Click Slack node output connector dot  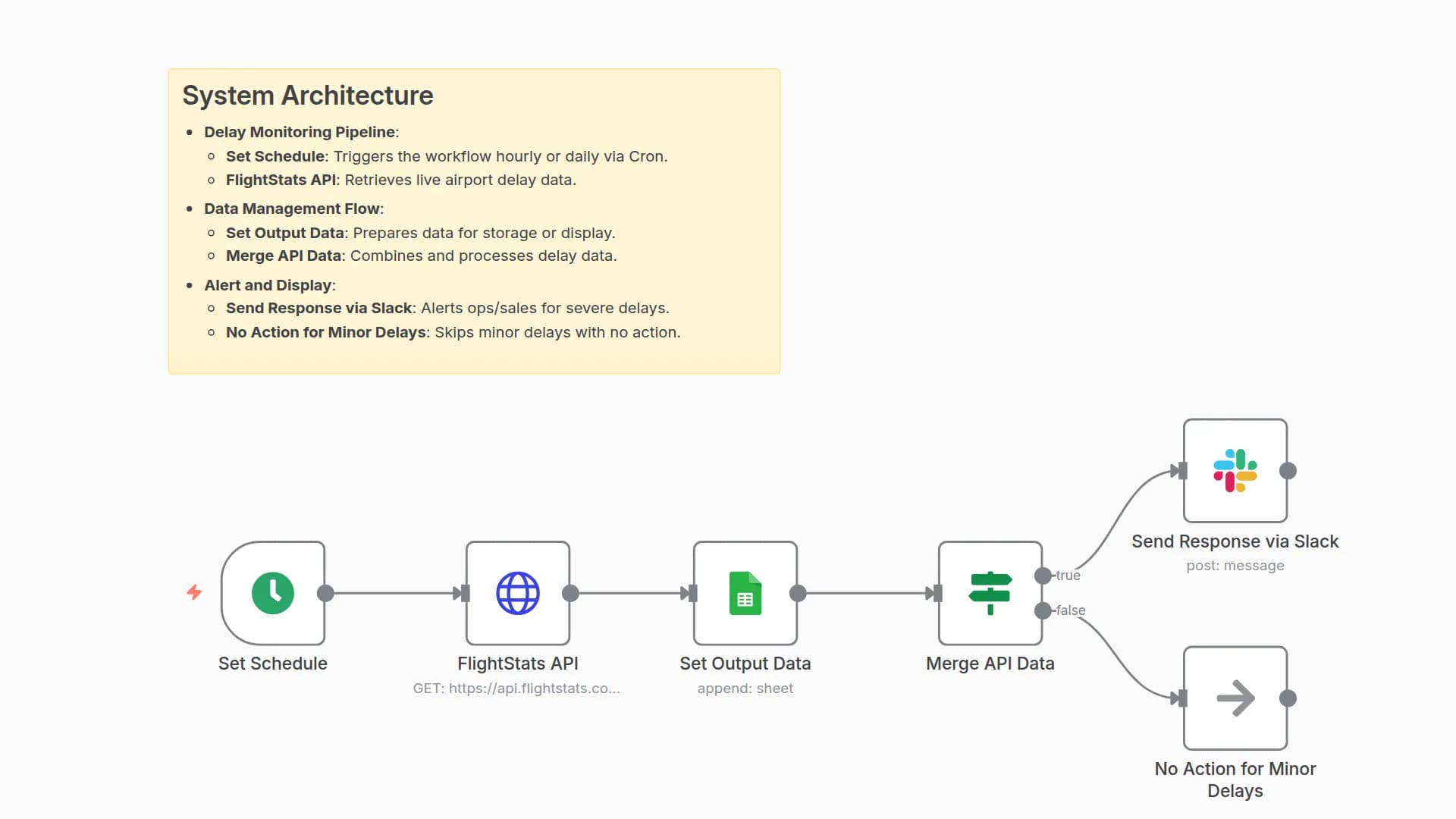point(1288,471)
